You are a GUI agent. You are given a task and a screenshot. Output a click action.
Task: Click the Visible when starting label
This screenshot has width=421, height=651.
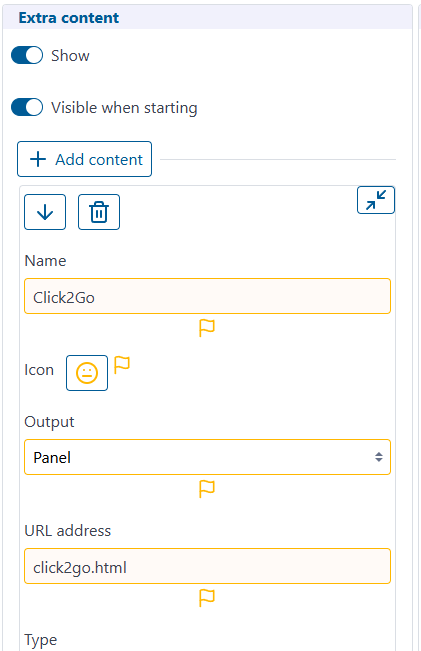(x=124, y=108)
